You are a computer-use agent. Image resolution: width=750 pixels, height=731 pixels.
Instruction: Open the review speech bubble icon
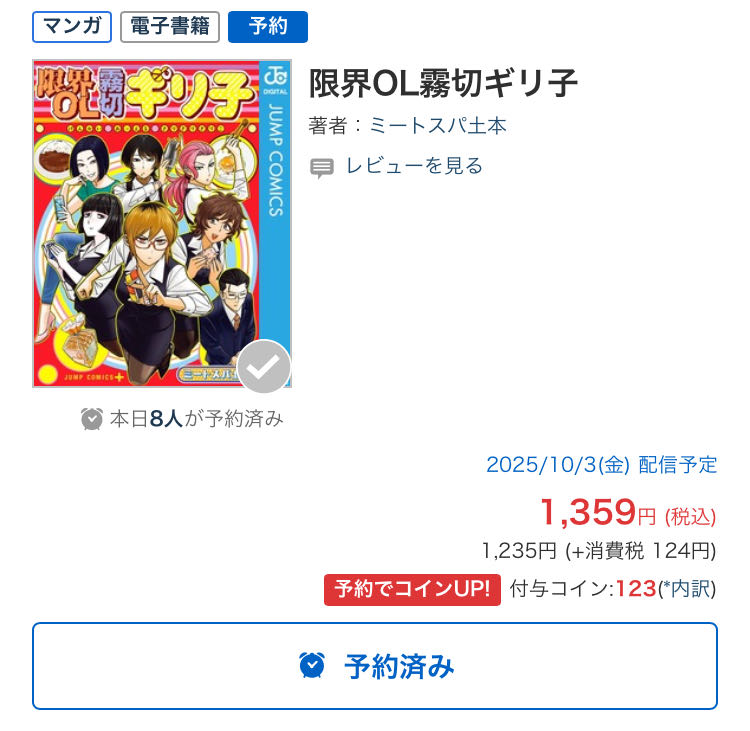click(322, 168)
